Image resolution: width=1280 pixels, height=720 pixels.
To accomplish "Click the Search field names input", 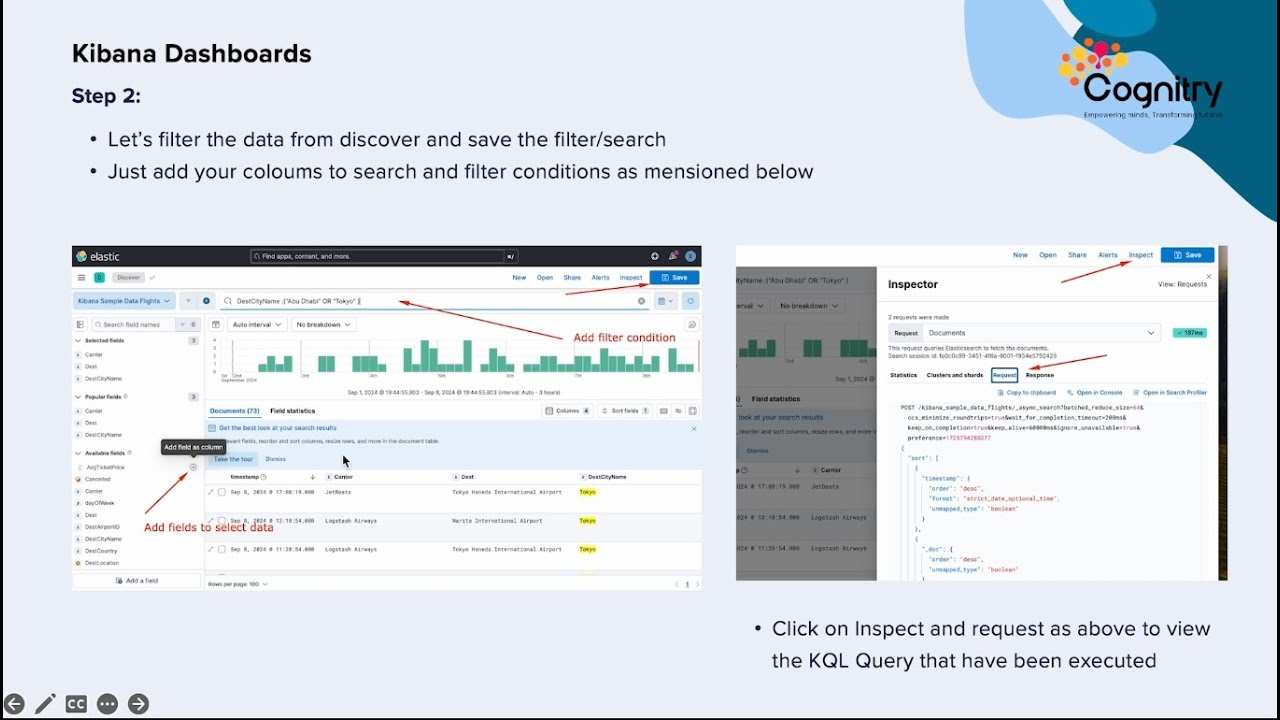I will 133,325.
